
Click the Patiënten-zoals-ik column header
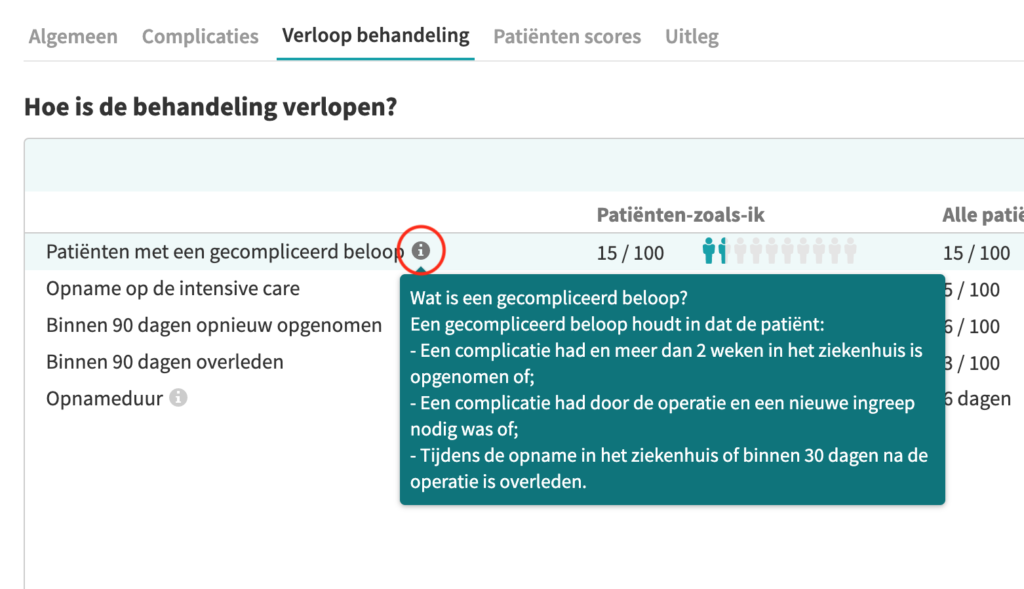point(680,215)
